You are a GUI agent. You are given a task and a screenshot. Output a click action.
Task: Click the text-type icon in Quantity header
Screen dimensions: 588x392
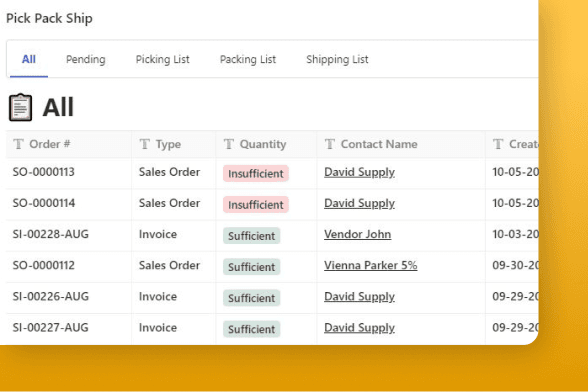229,144
